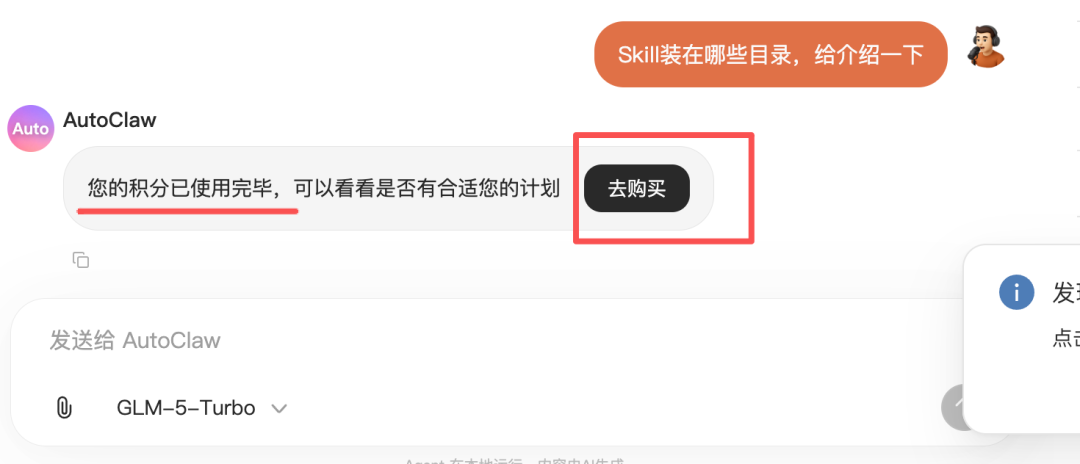Image resolution: width=1080 pixels, height=464 pixels.
Task: Expand the chevron next to GLM-5-Turbo
Action: point(279,409)
